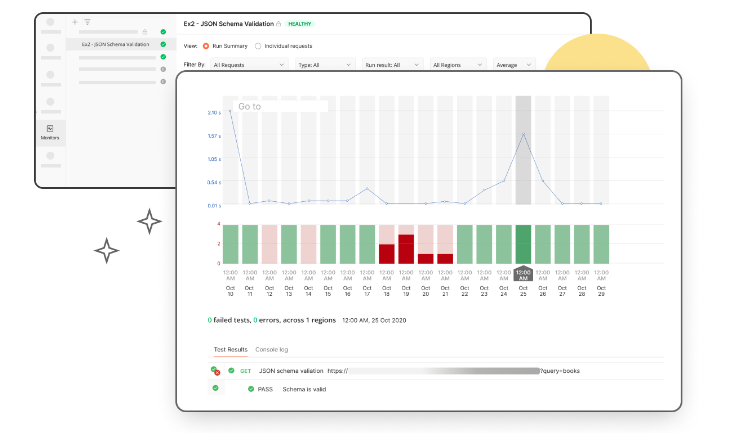Select the highlighted Oct 25 dark green bar
The height and width of the screenshot is (433, 732).
coord(523,244)
